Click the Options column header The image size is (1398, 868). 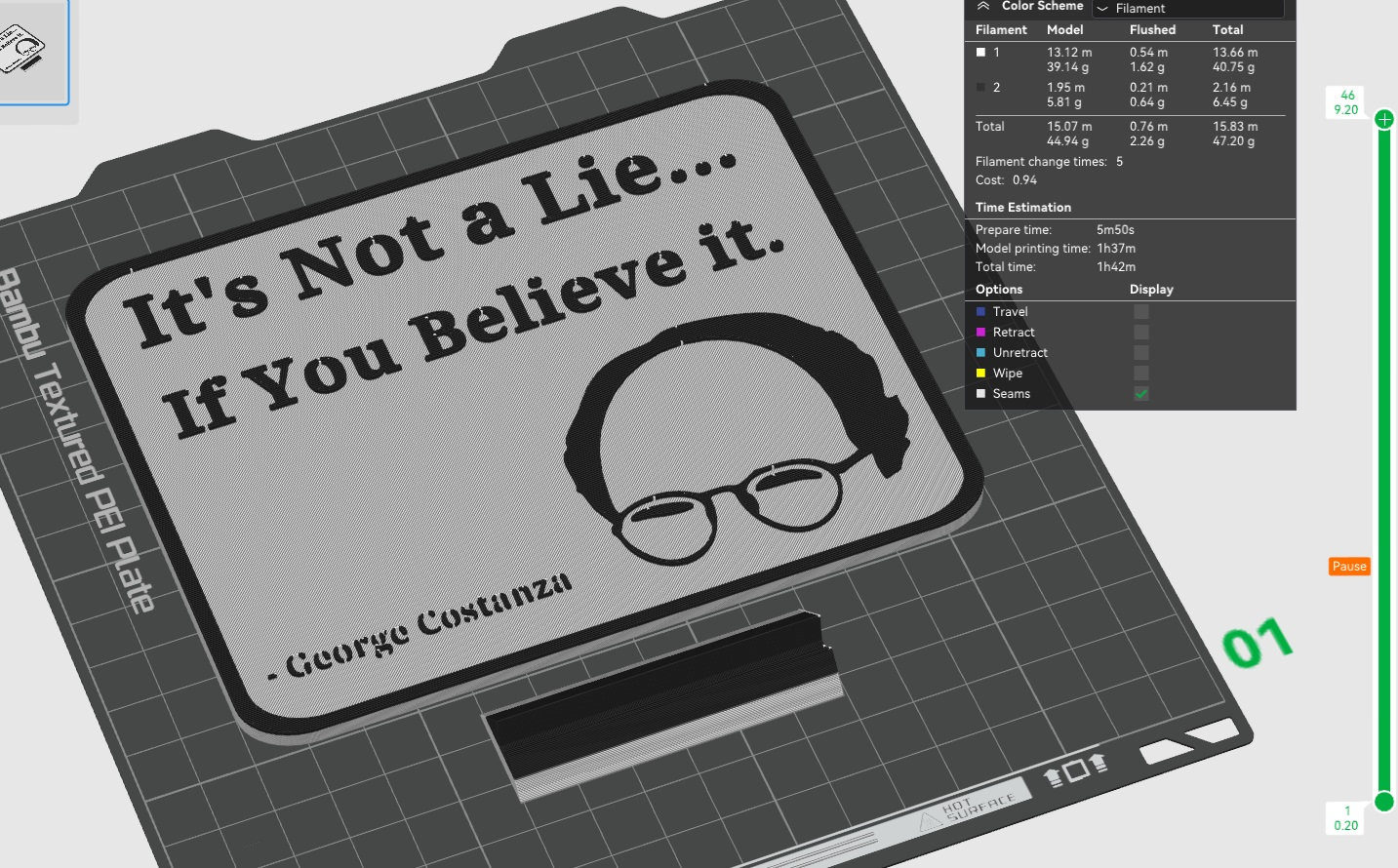coord(999,290)
